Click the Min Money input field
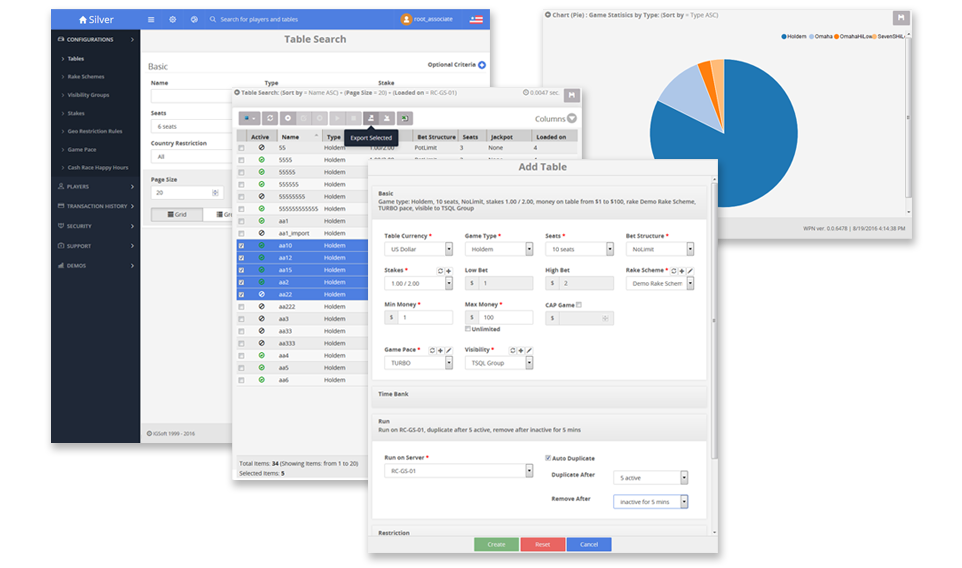 pos(425,317)
